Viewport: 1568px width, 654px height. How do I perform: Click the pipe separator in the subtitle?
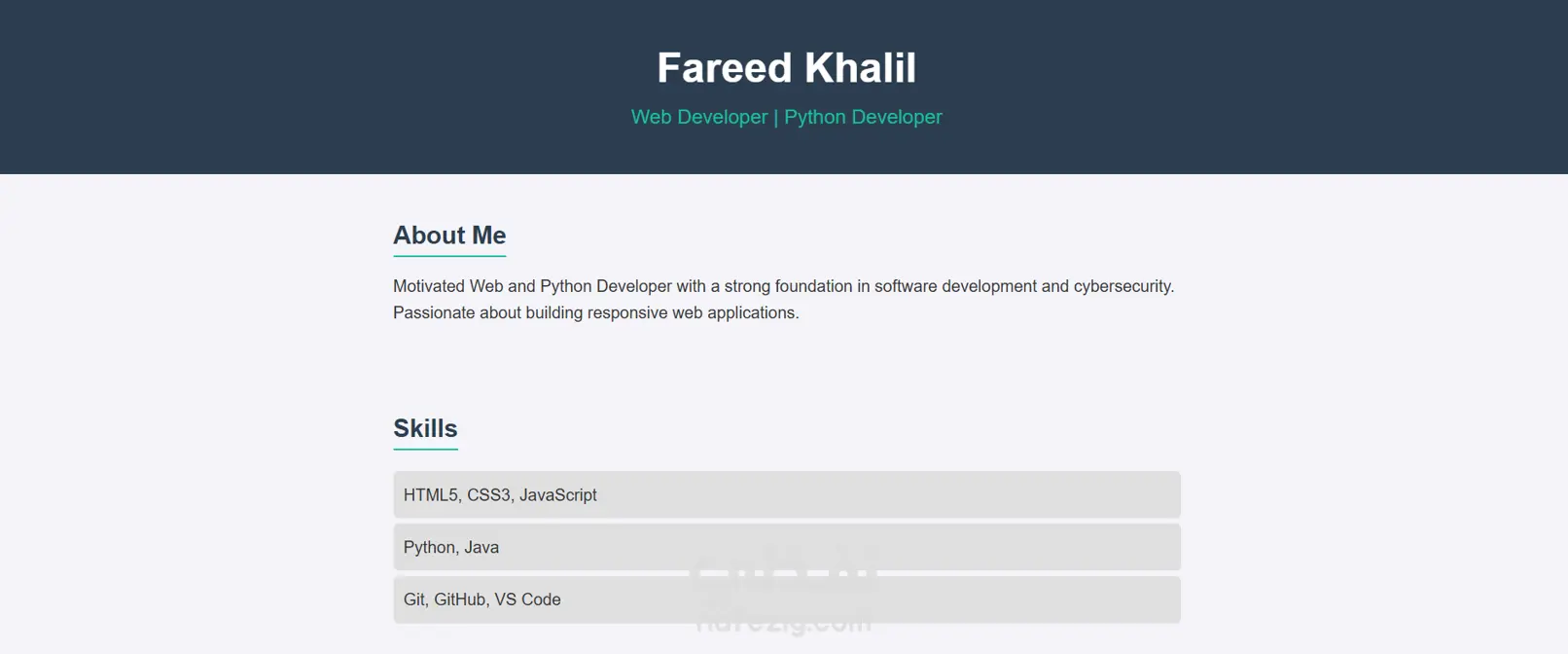point(776,117)
